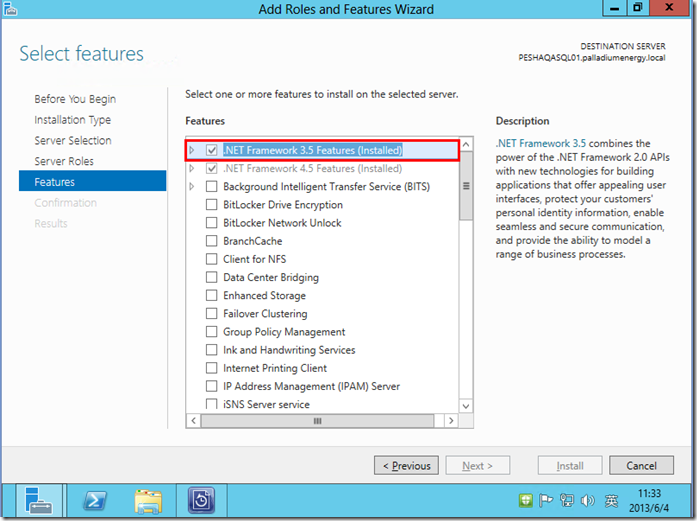The image size is (697, 521).
Task: Enable BitLocker Drive Encryption checkbox
Action: tap(212, 204)
